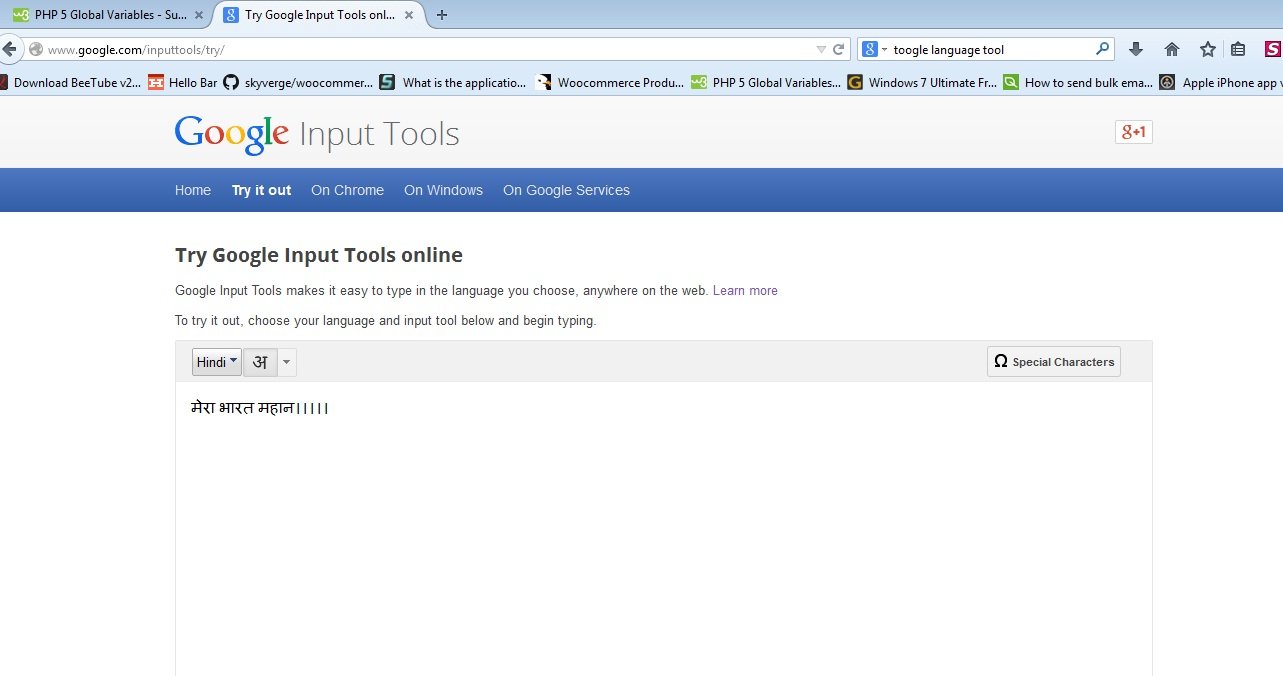Open the Downloads arrow icon

1136,49
